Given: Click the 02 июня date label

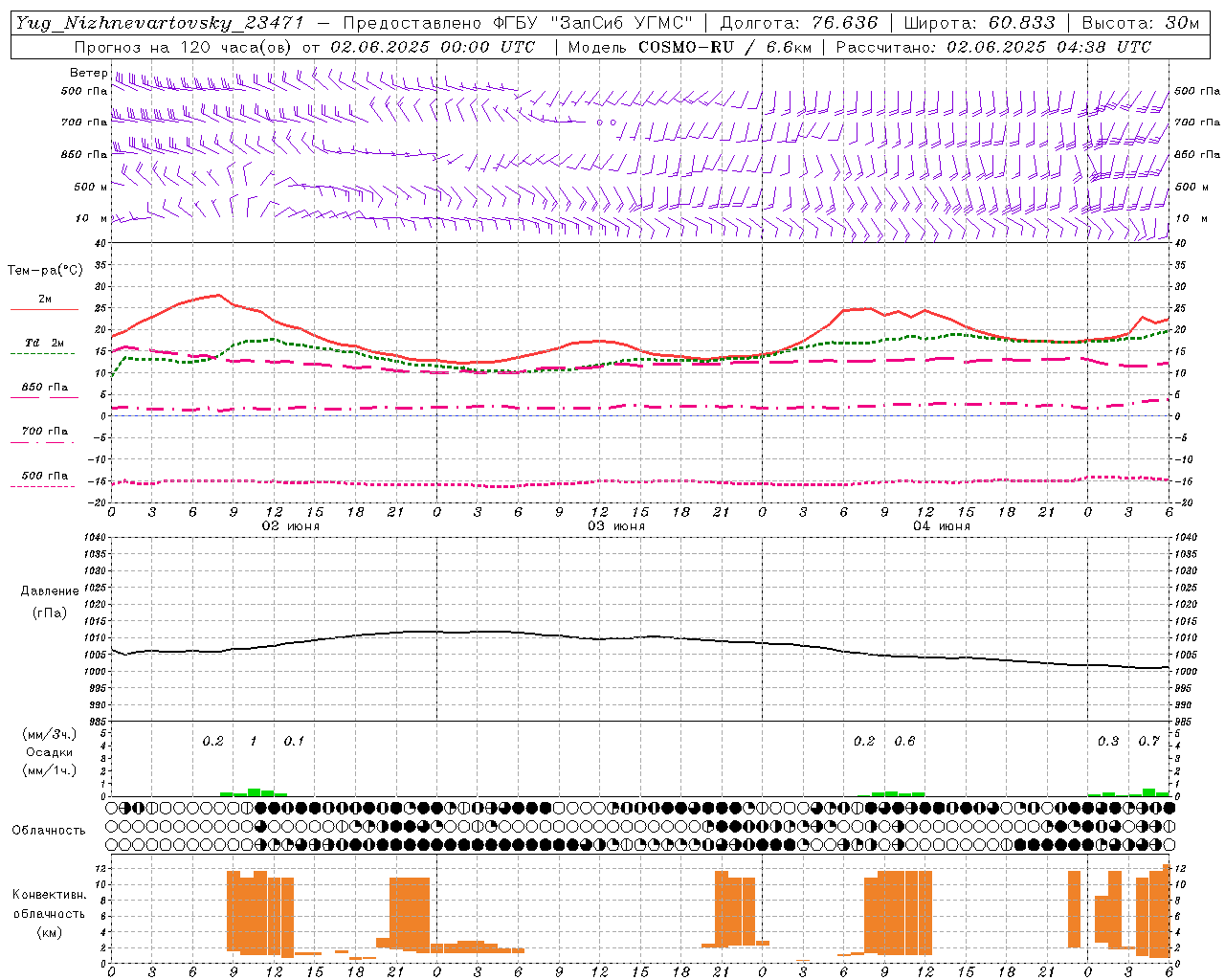Looking at the screenshot, I should [291, 525].
